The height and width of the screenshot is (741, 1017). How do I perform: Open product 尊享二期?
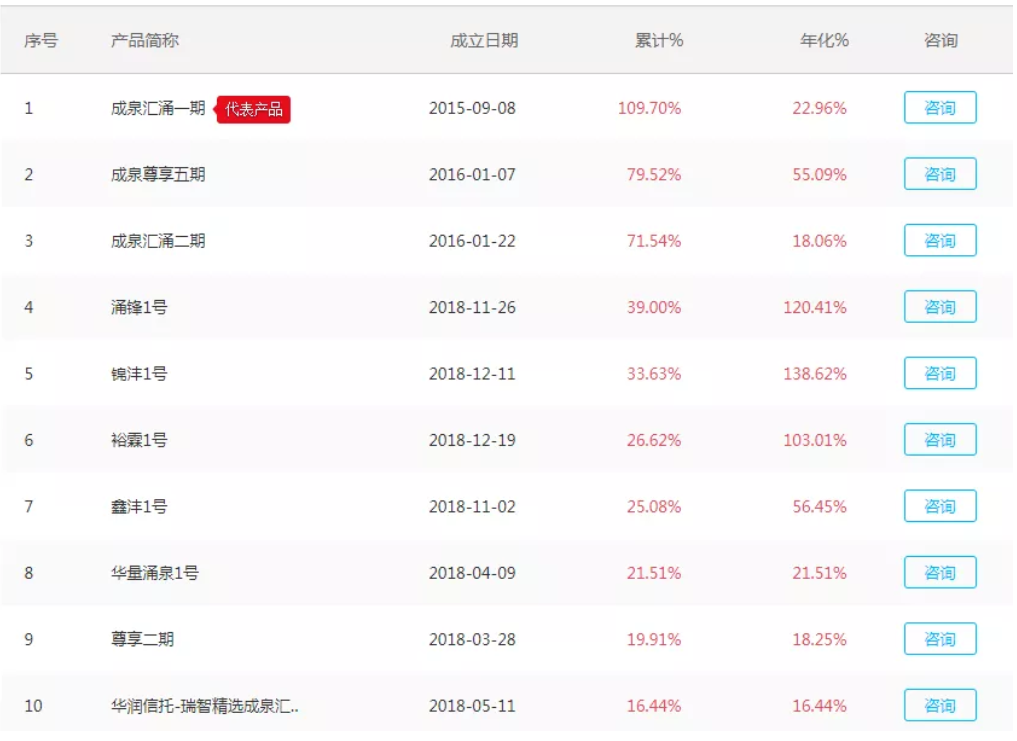click(142, 639)
